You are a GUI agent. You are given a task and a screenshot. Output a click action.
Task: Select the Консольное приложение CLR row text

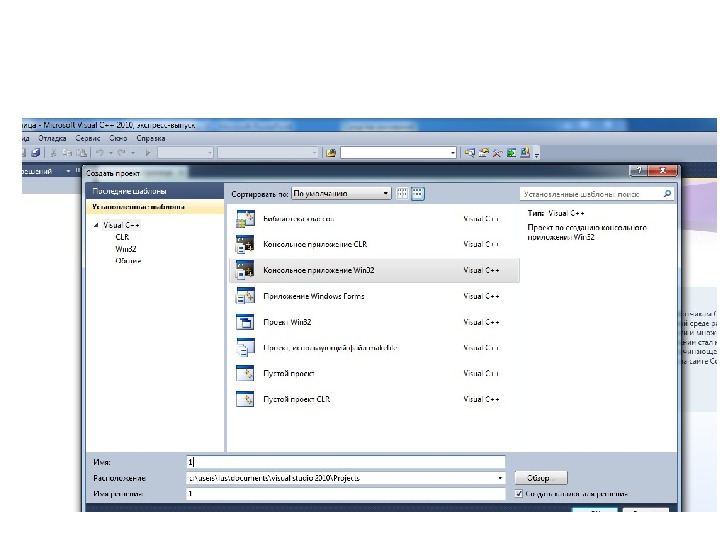[315, 244]
